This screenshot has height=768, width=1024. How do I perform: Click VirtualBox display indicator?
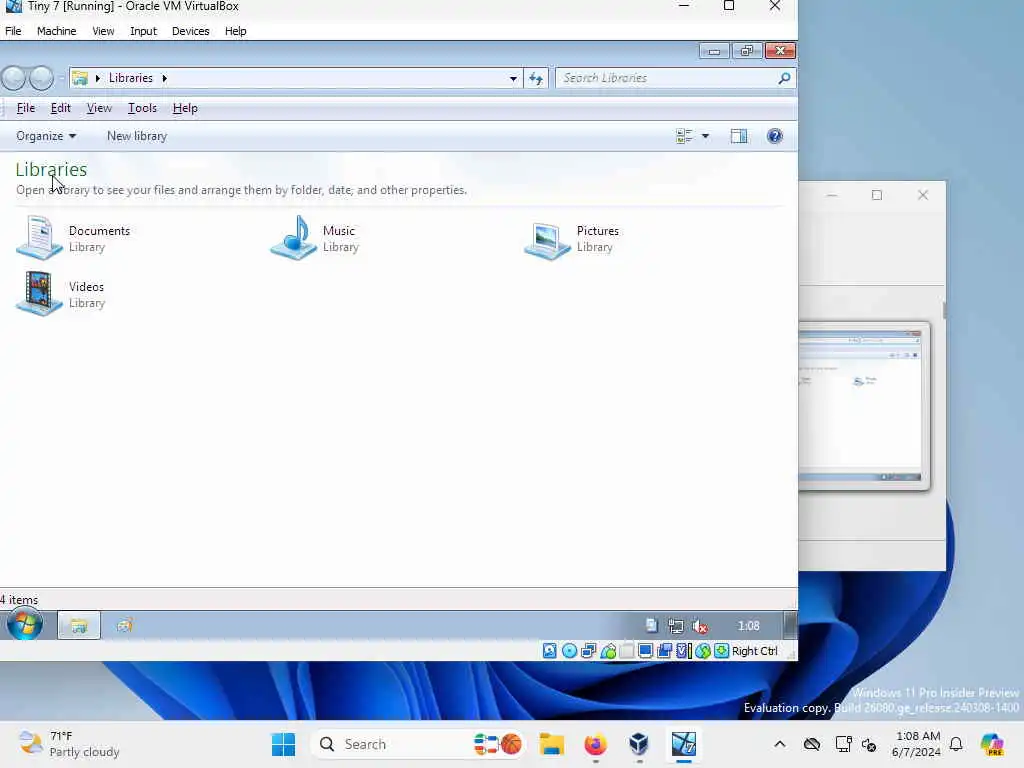tap(645, 650)
